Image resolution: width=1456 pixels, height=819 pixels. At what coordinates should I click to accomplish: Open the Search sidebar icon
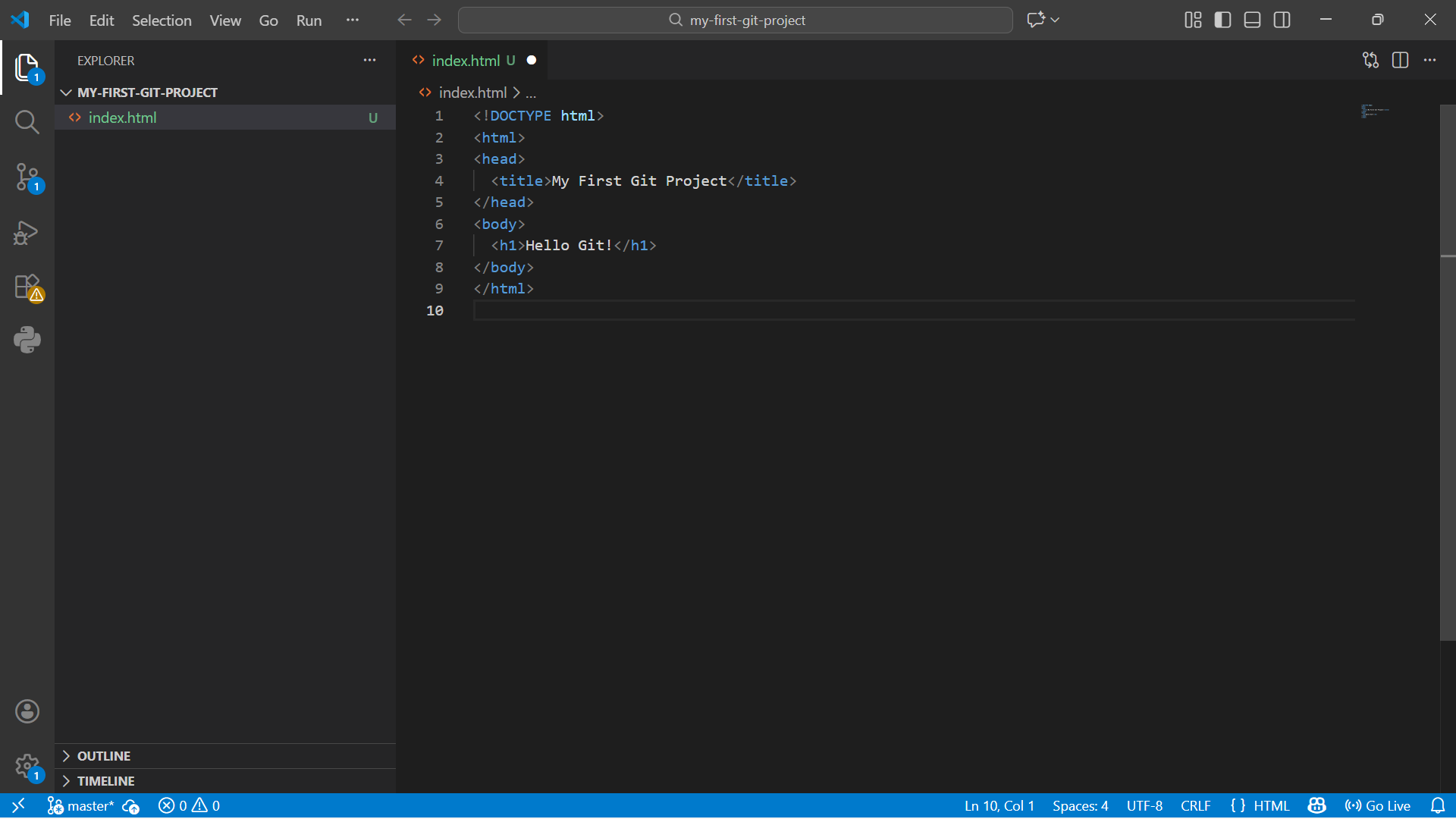[x=27, y=122]
